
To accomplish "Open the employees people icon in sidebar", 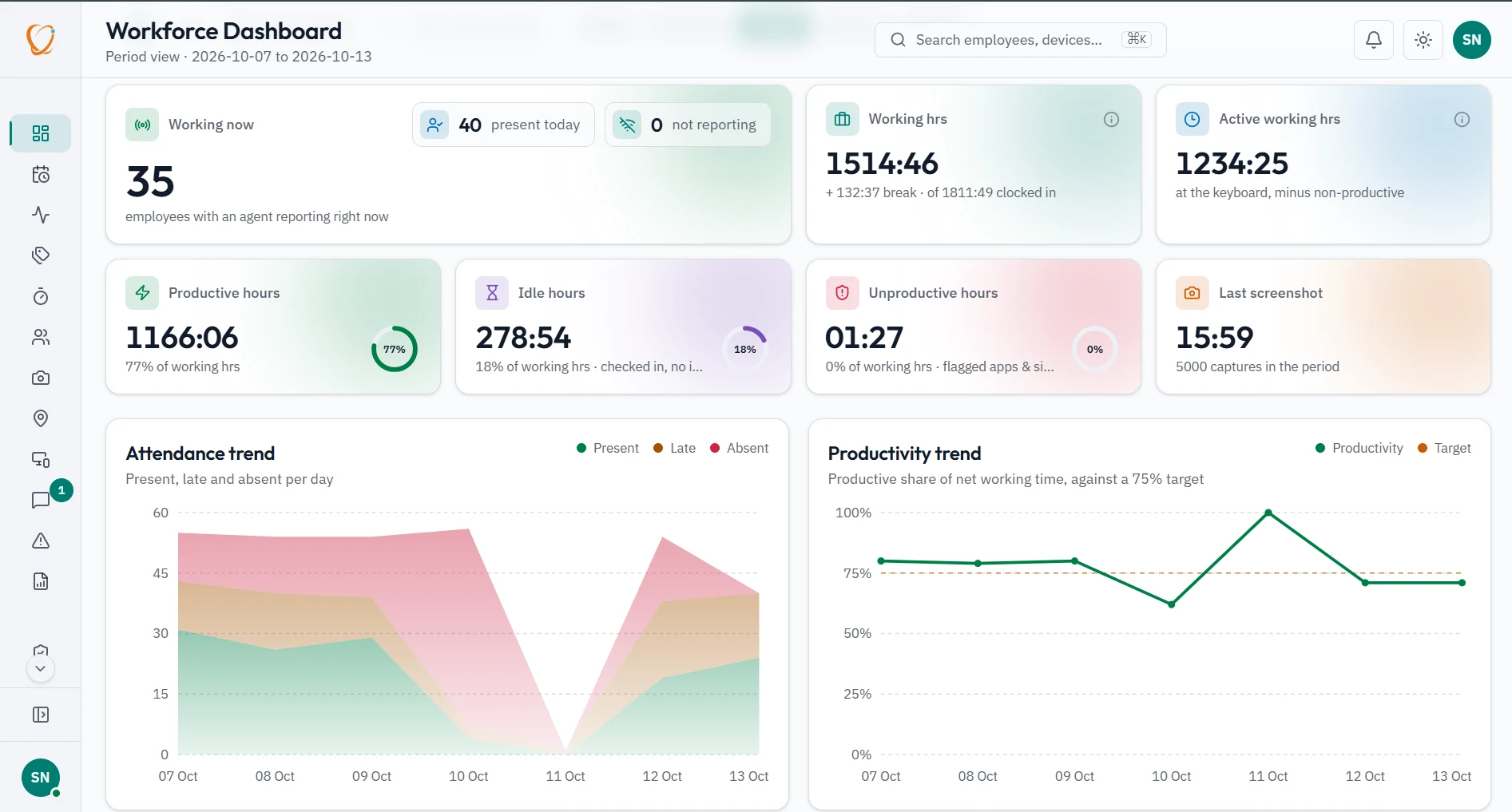I will click(41, 337).
